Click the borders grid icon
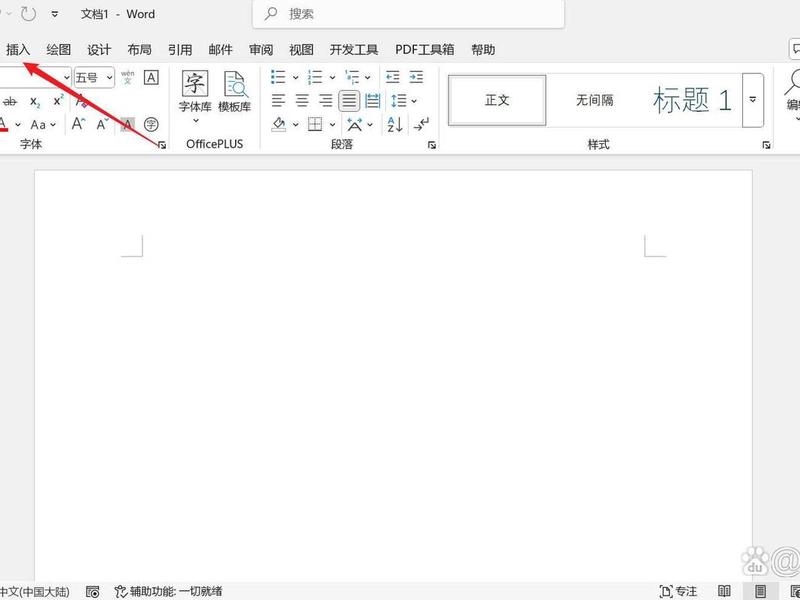The width and height of the screenshot is (800, 600). 315,124
